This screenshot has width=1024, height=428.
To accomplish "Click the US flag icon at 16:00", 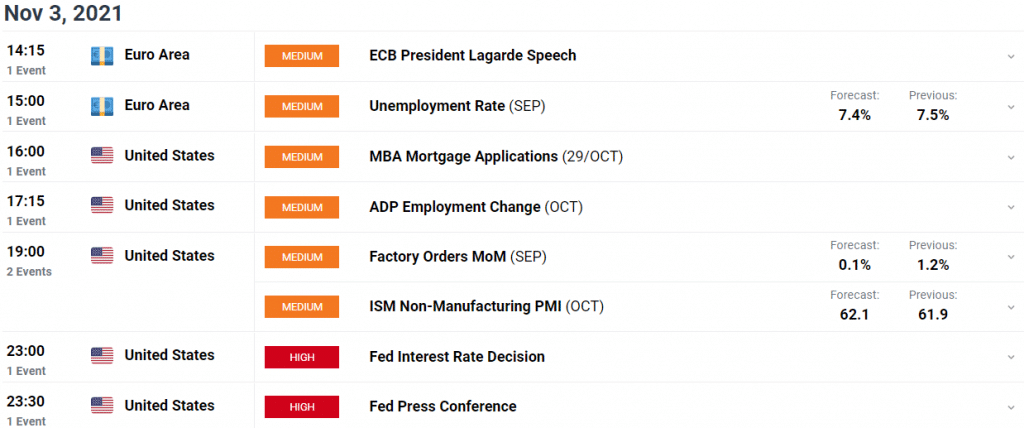I will pos(102,156).
